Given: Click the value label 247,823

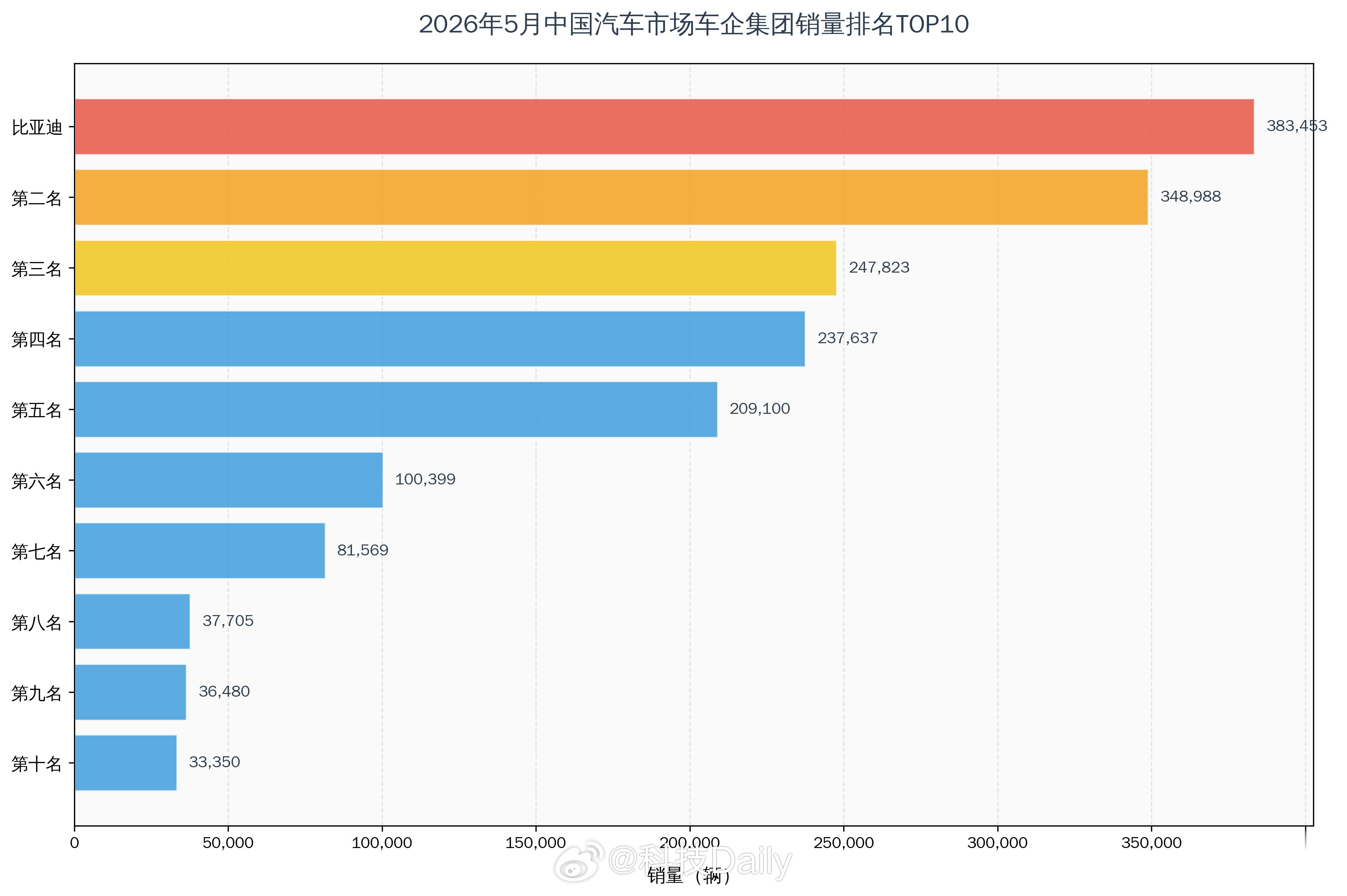Looking at the screenshot, I should tap(879, 267).
